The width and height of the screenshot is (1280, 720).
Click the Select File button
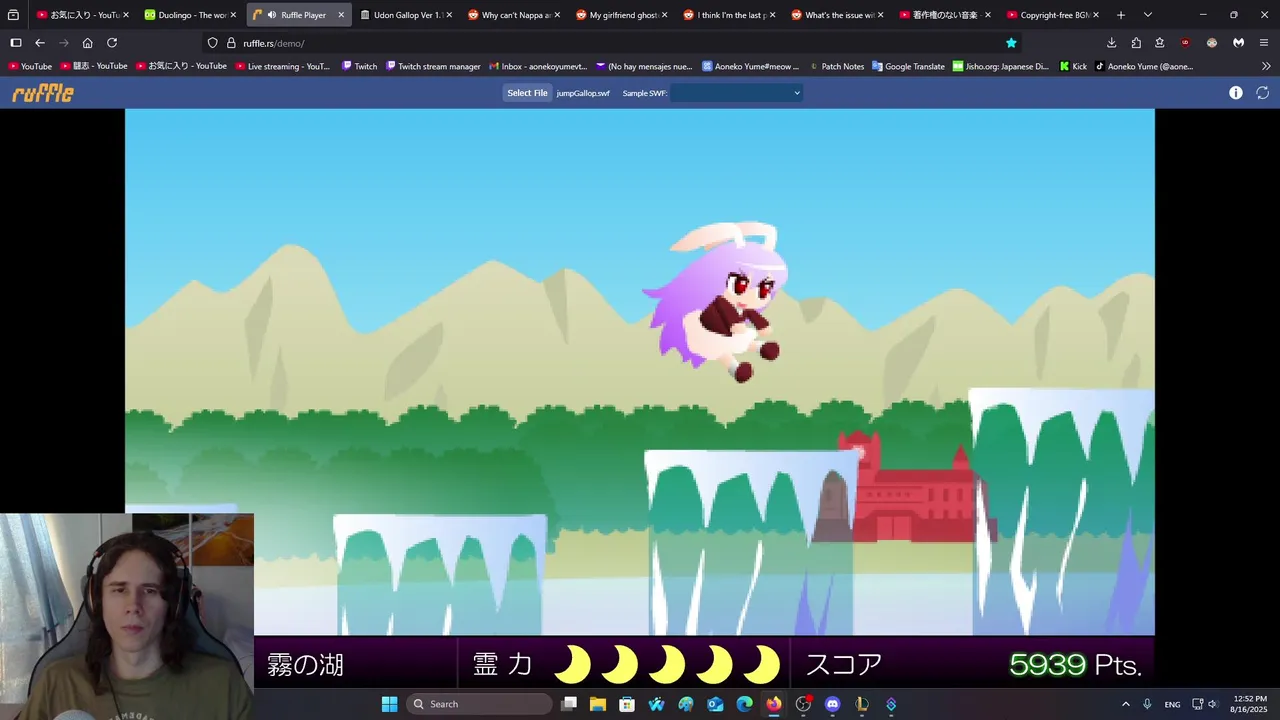coord(527,93)
